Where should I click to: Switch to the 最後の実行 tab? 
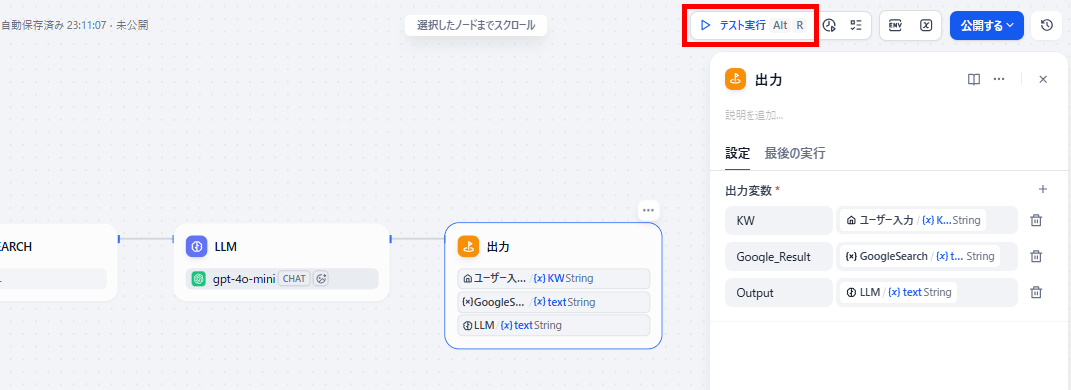tap(795, 154)
